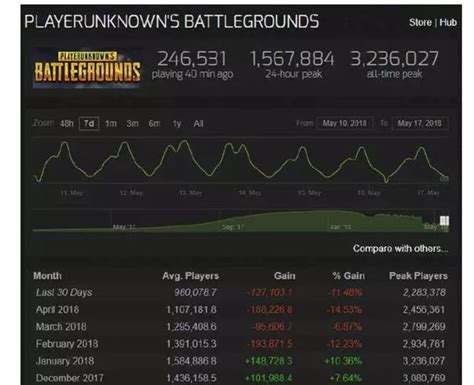Click the February 2018 row label
Screen dimensions: 474x385
coord(67,344)
